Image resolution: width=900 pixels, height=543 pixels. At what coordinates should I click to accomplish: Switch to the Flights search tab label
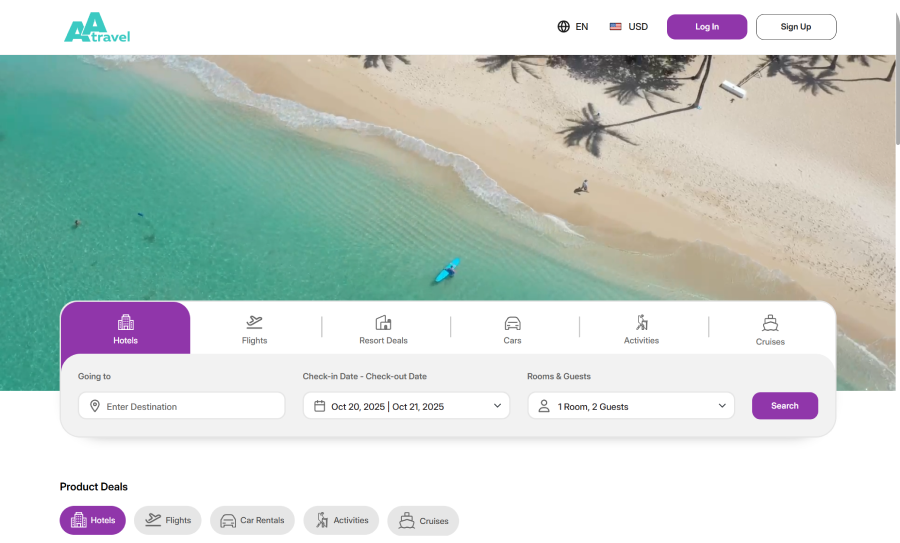(x=254, y=340)
